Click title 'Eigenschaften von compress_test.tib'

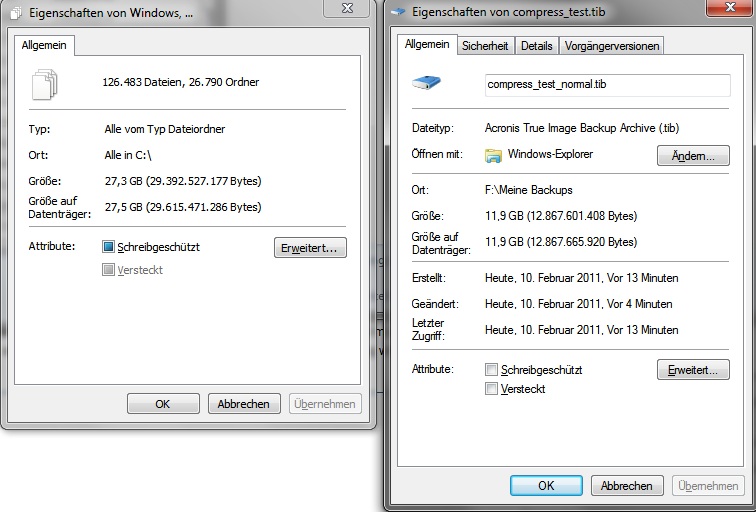509,12
